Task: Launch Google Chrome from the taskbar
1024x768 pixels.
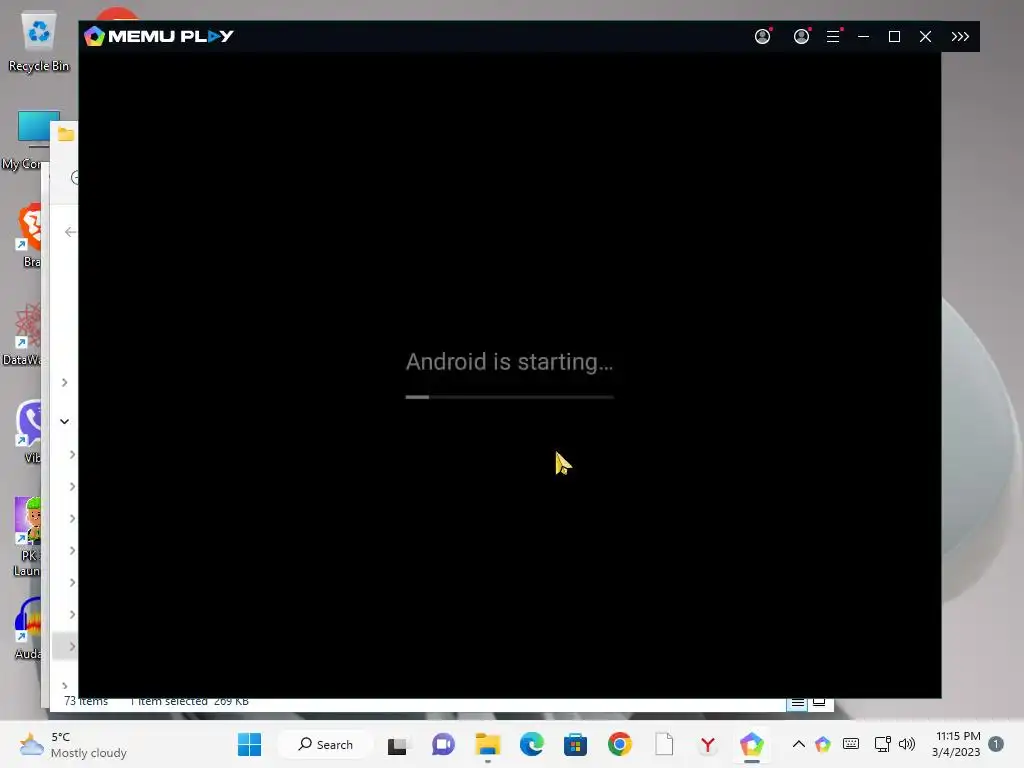Action: (620, 744)
